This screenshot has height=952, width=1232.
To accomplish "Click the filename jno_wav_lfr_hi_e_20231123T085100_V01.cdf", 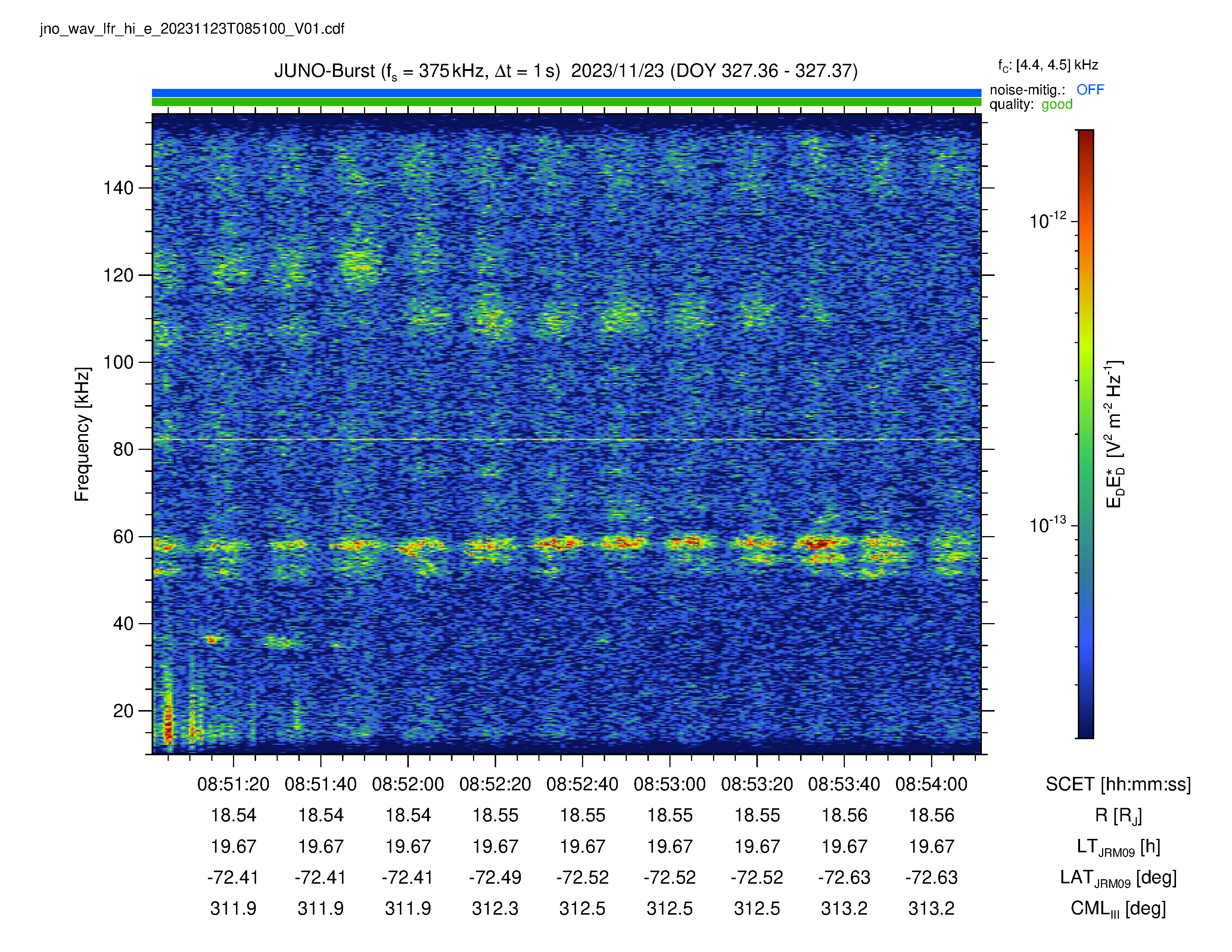I will [x=192, y=29].
